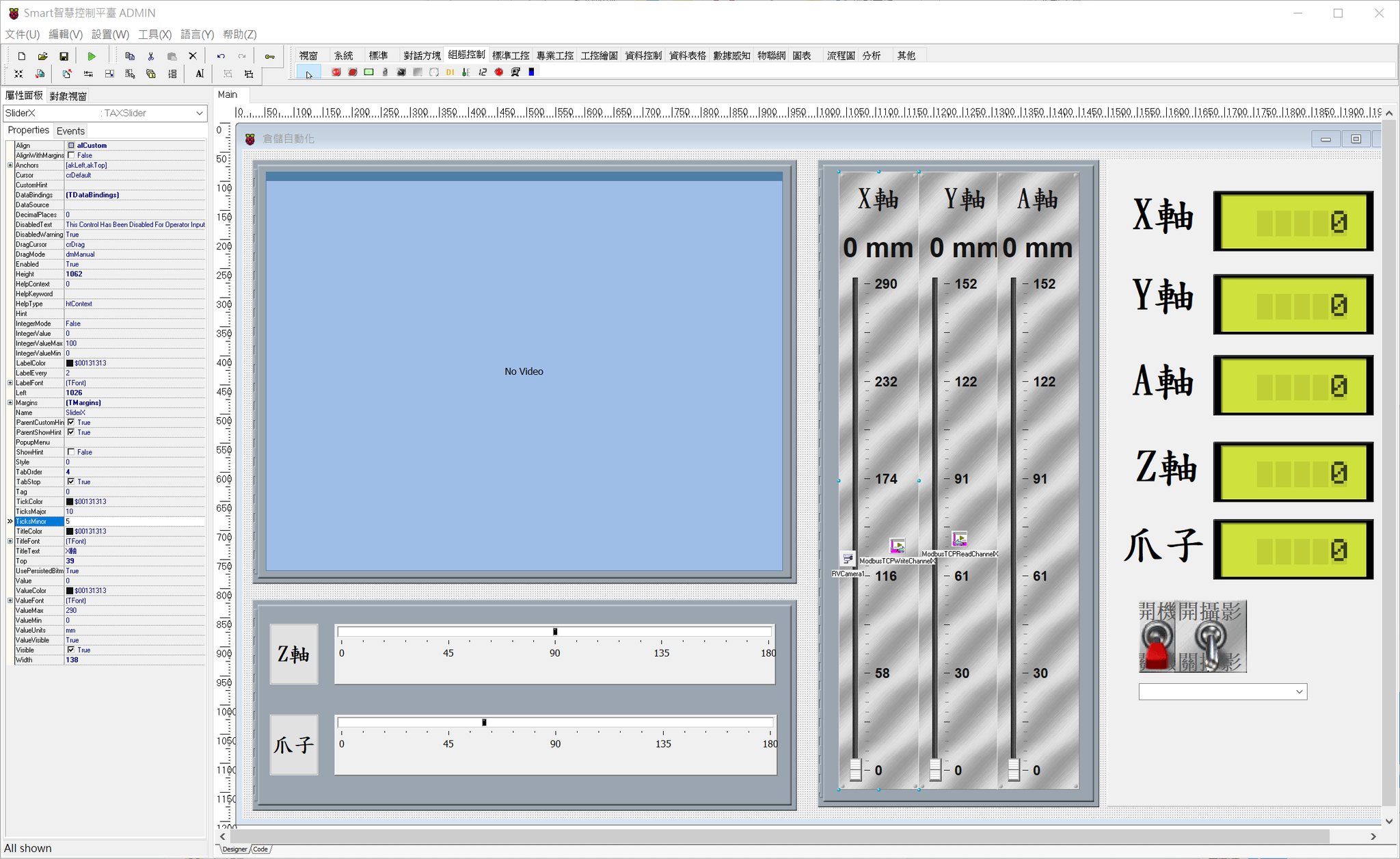1400x859 pixels.
Task: Select the '12' numeric display component icon
Action: (483, 72)
